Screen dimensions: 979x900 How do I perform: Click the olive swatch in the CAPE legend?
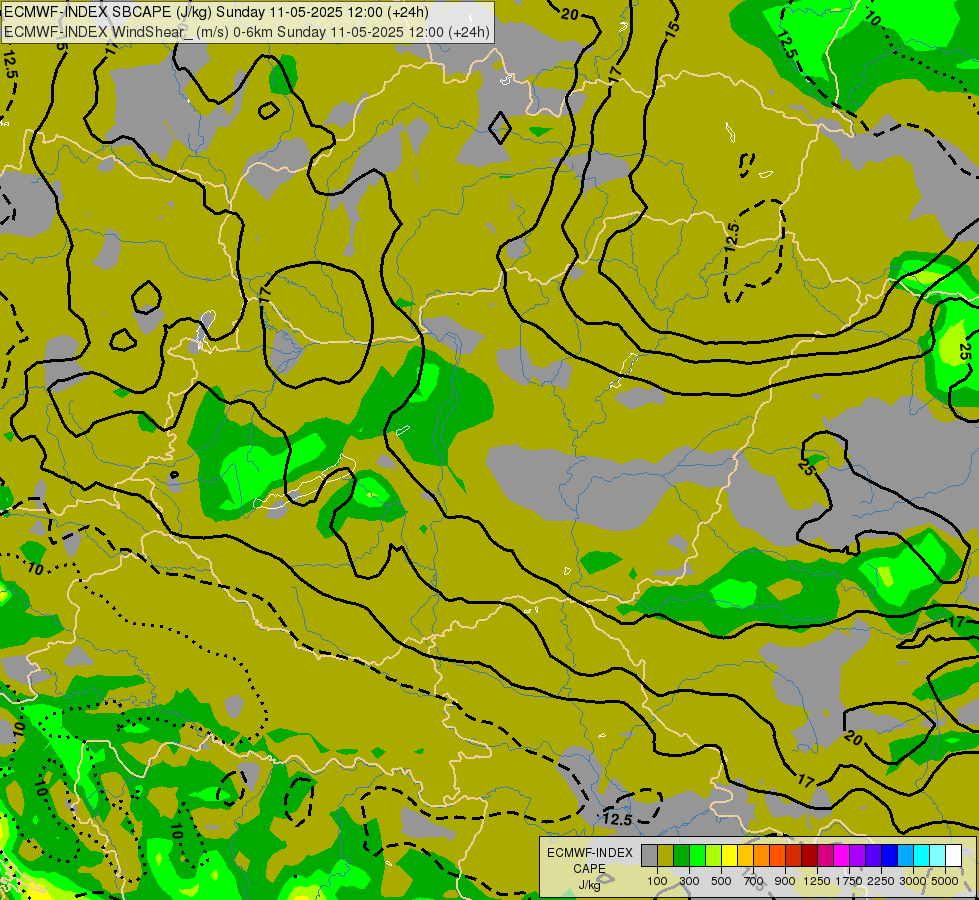(x=666, y=856)
